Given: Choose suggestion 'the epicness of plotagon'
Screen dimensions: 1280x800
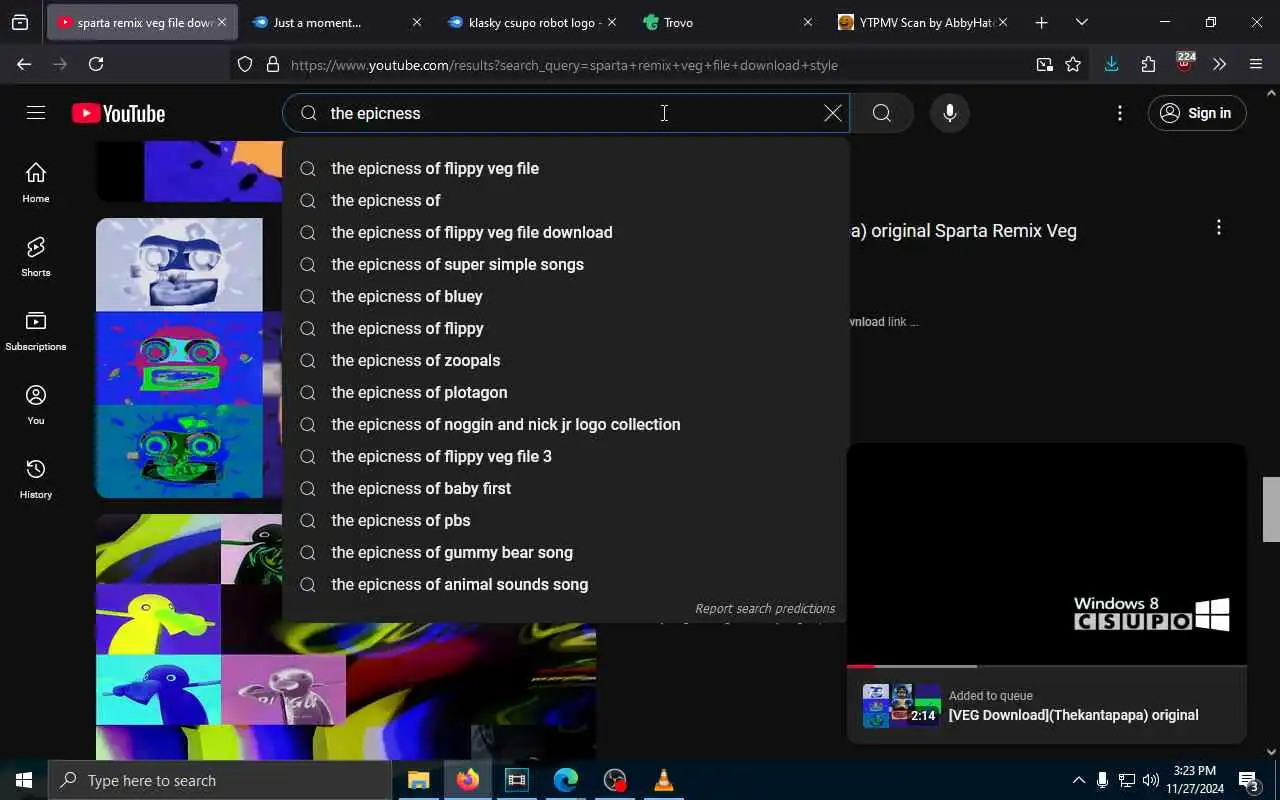Looking at the screenshot, I should click(x=565, y=392).
